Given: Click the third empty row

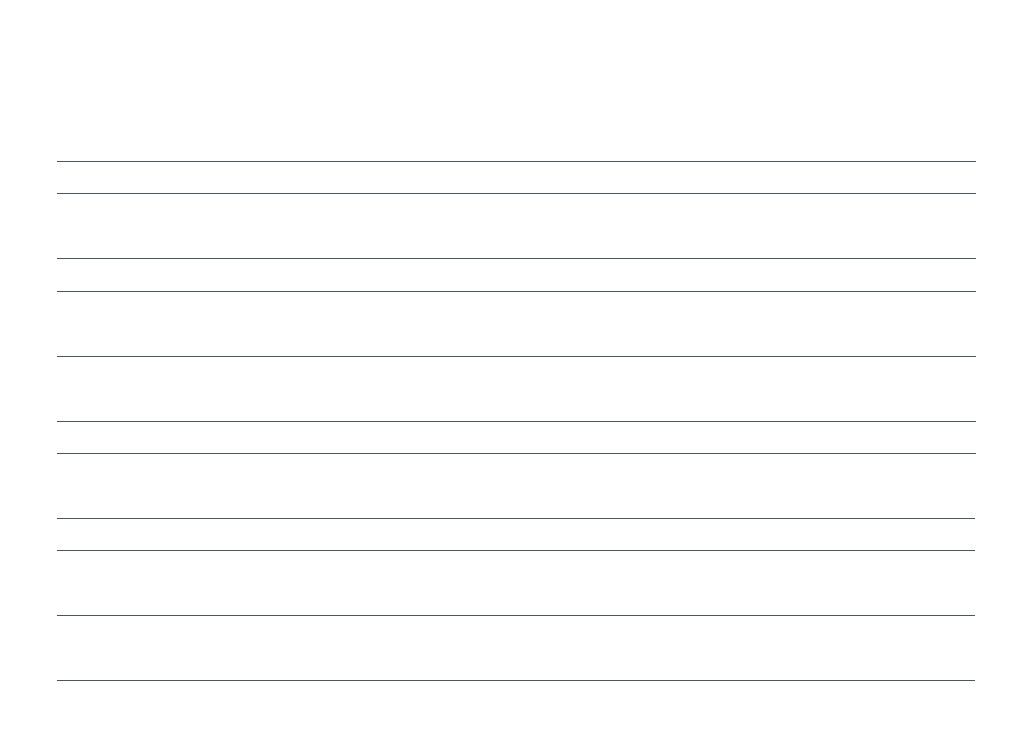Looking at the screenshot, I should point(516,275).
